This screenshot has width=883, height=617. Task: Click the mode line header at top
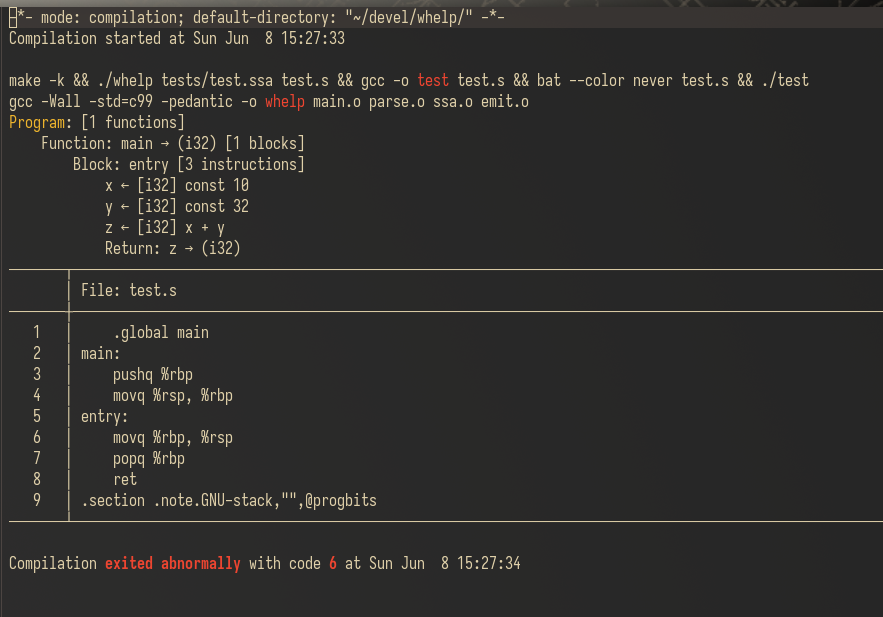pyautogui.click(x=257, y=17)
